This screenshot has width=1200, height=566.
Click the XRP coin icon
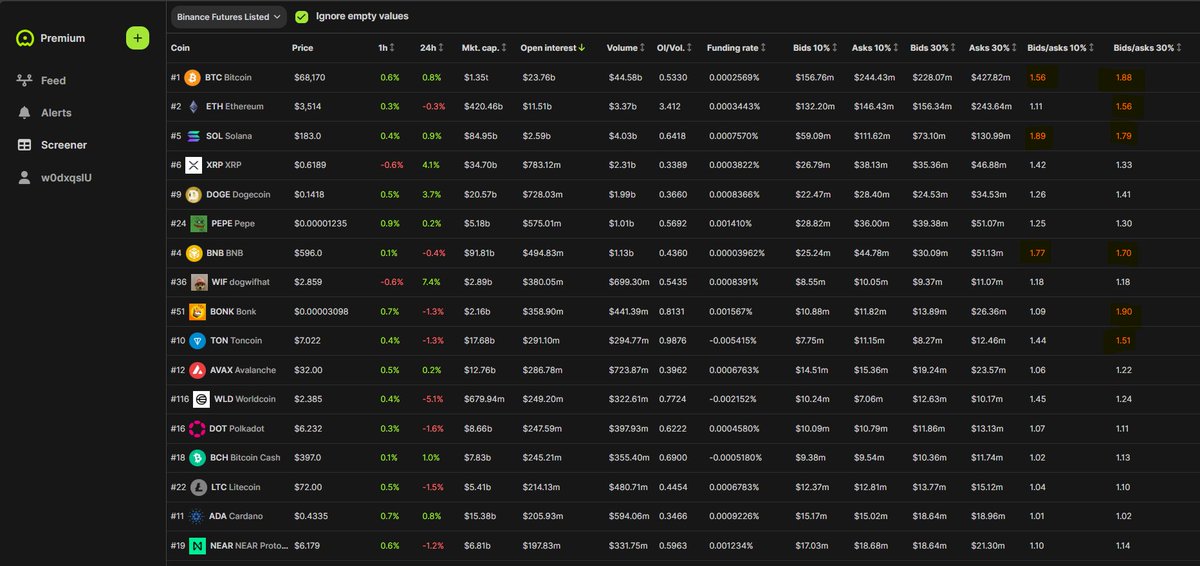tap(192, 164)
